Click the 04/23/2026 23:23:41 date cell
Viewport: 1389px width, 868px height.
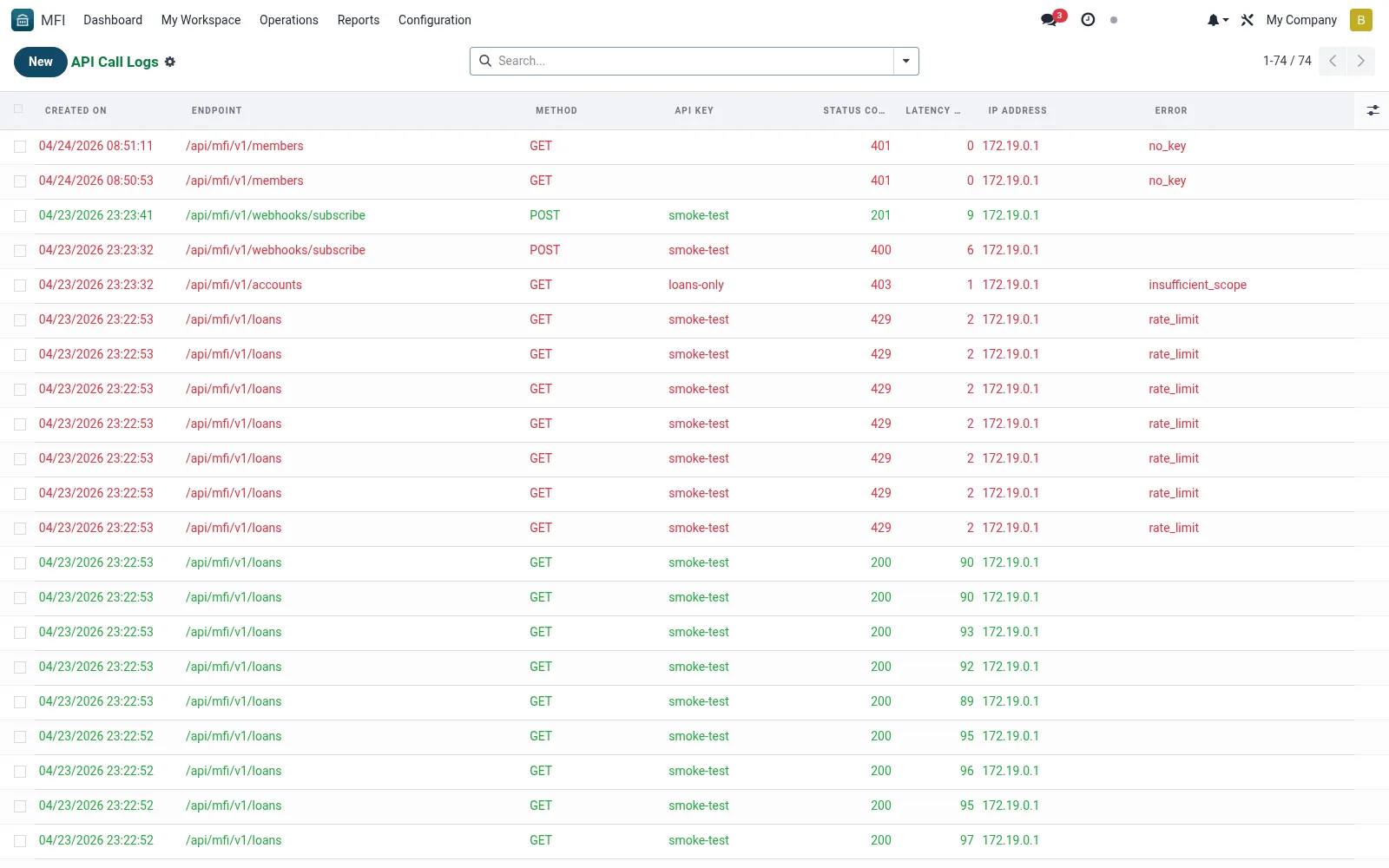point(95,215)
